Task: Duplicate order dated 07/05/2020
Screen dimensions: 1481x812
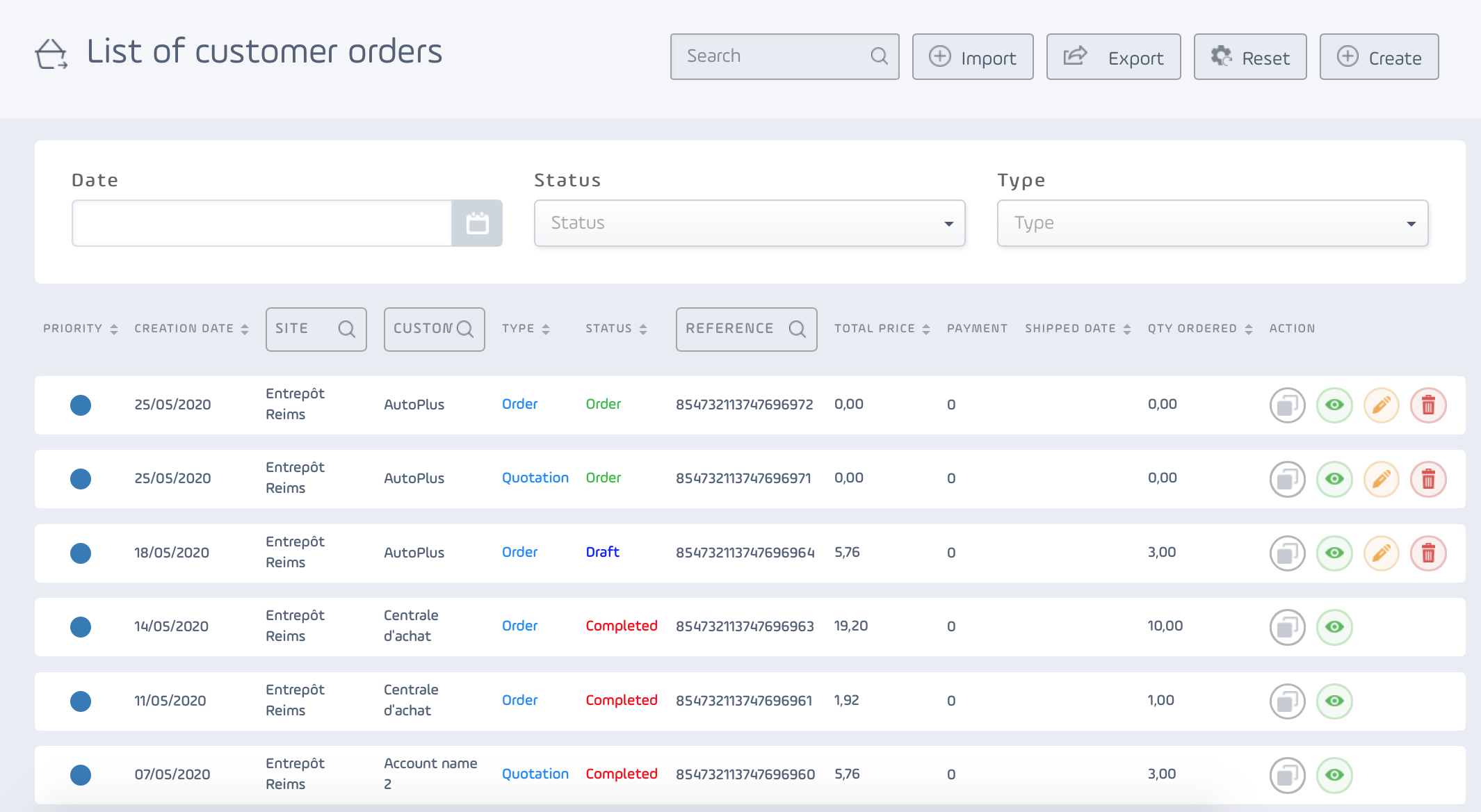Action: pyautogui.click(x=1287, y=775)
